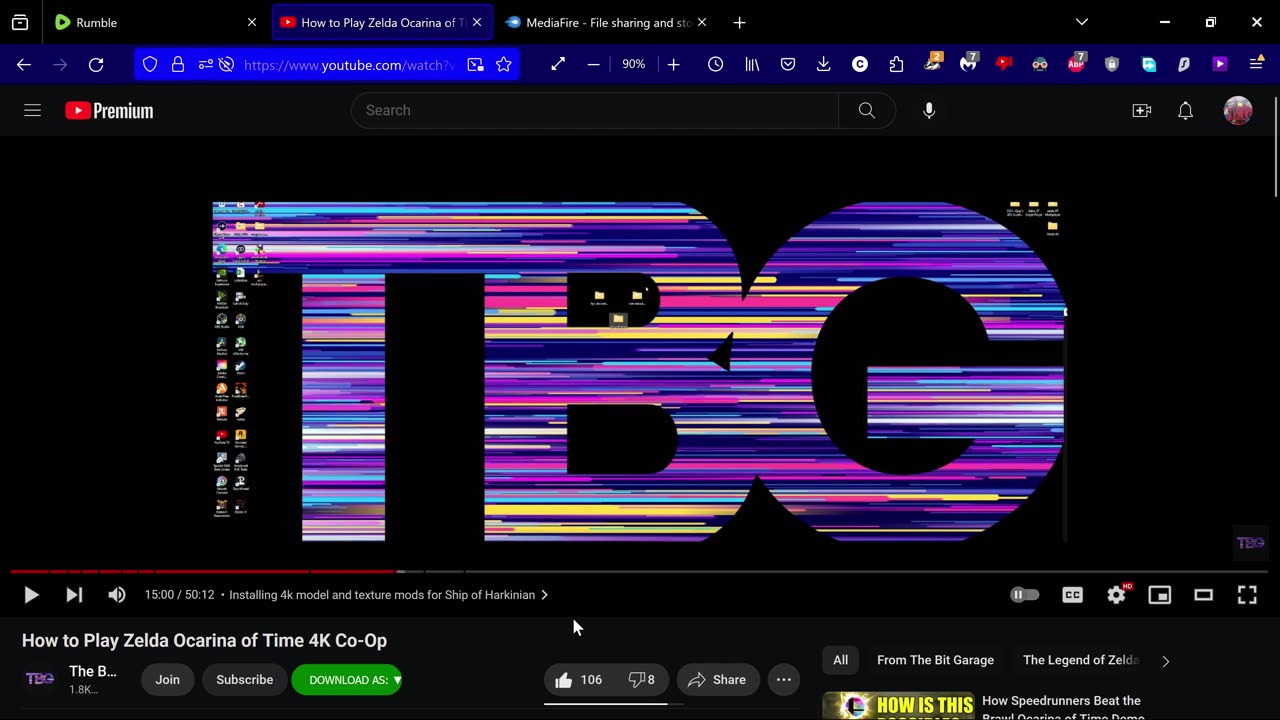Open the Firefox application menu

coord(1256,64)
